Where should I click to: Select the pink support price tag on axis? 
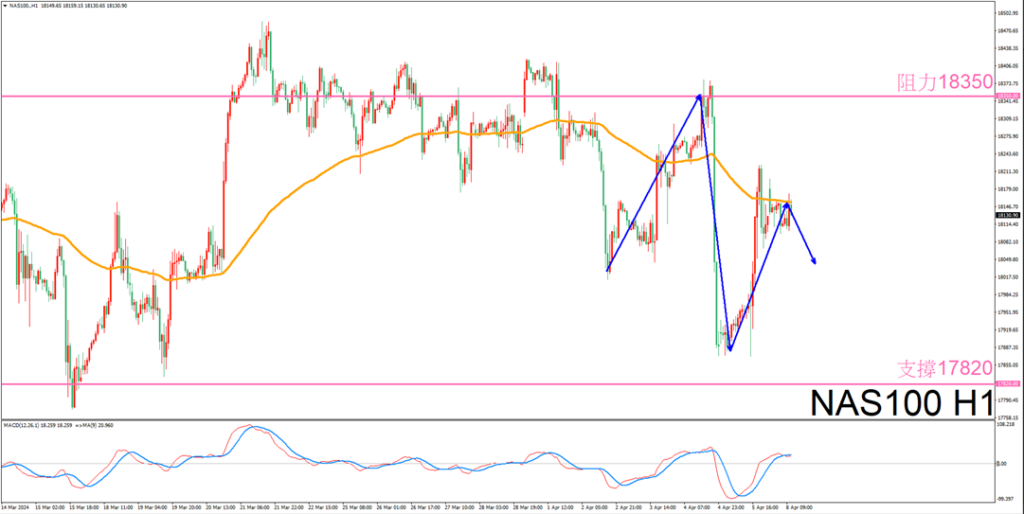click(x=1006, y=383)
